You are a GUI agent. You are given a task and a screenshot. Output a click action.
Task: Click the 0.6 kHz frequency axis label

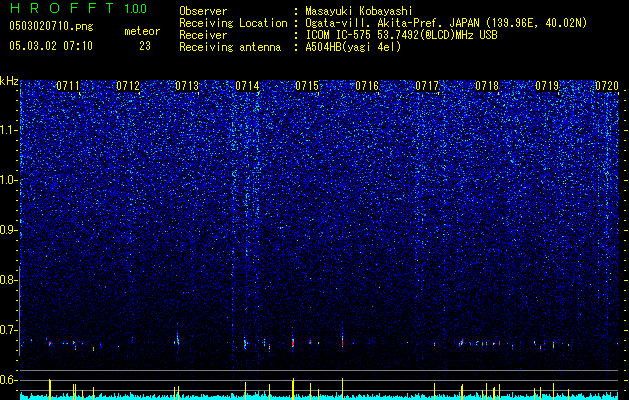click(8, 380)
